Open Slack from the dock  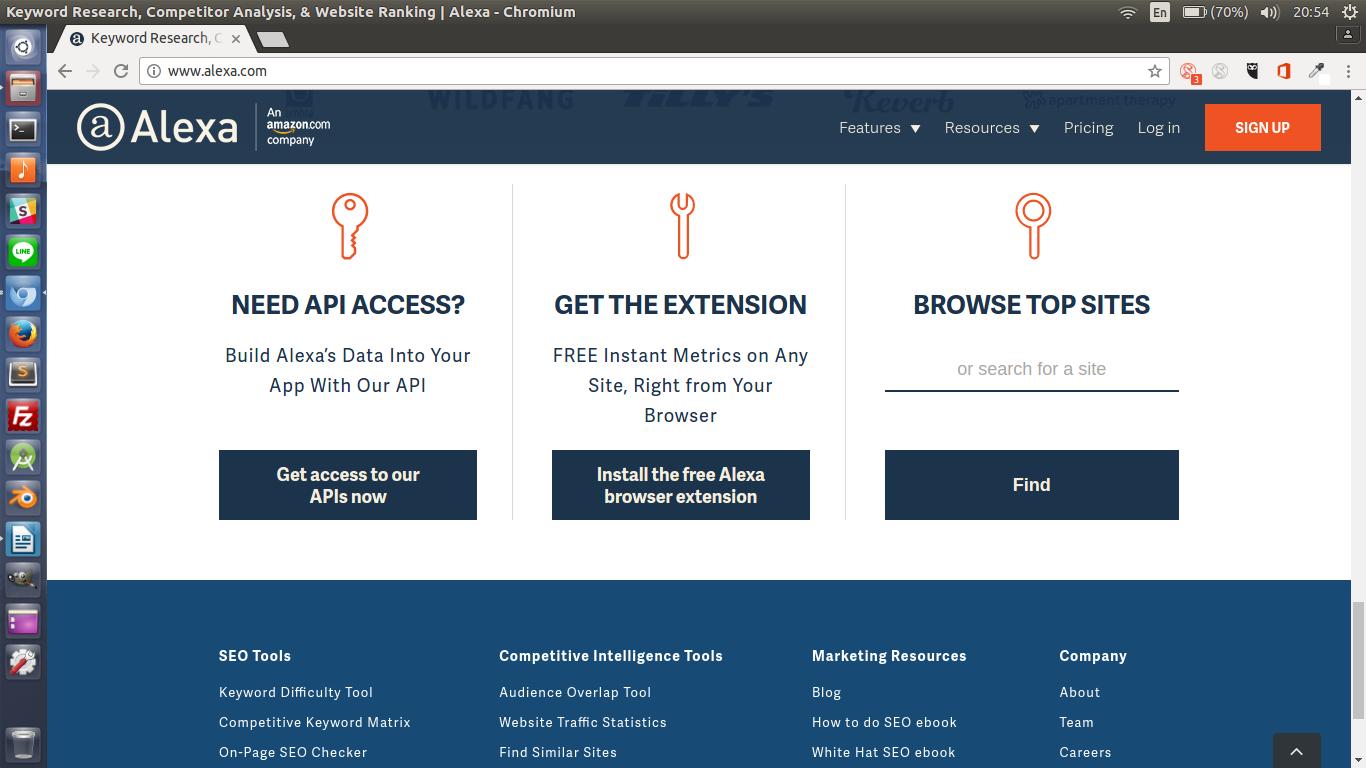click(23, 210)
